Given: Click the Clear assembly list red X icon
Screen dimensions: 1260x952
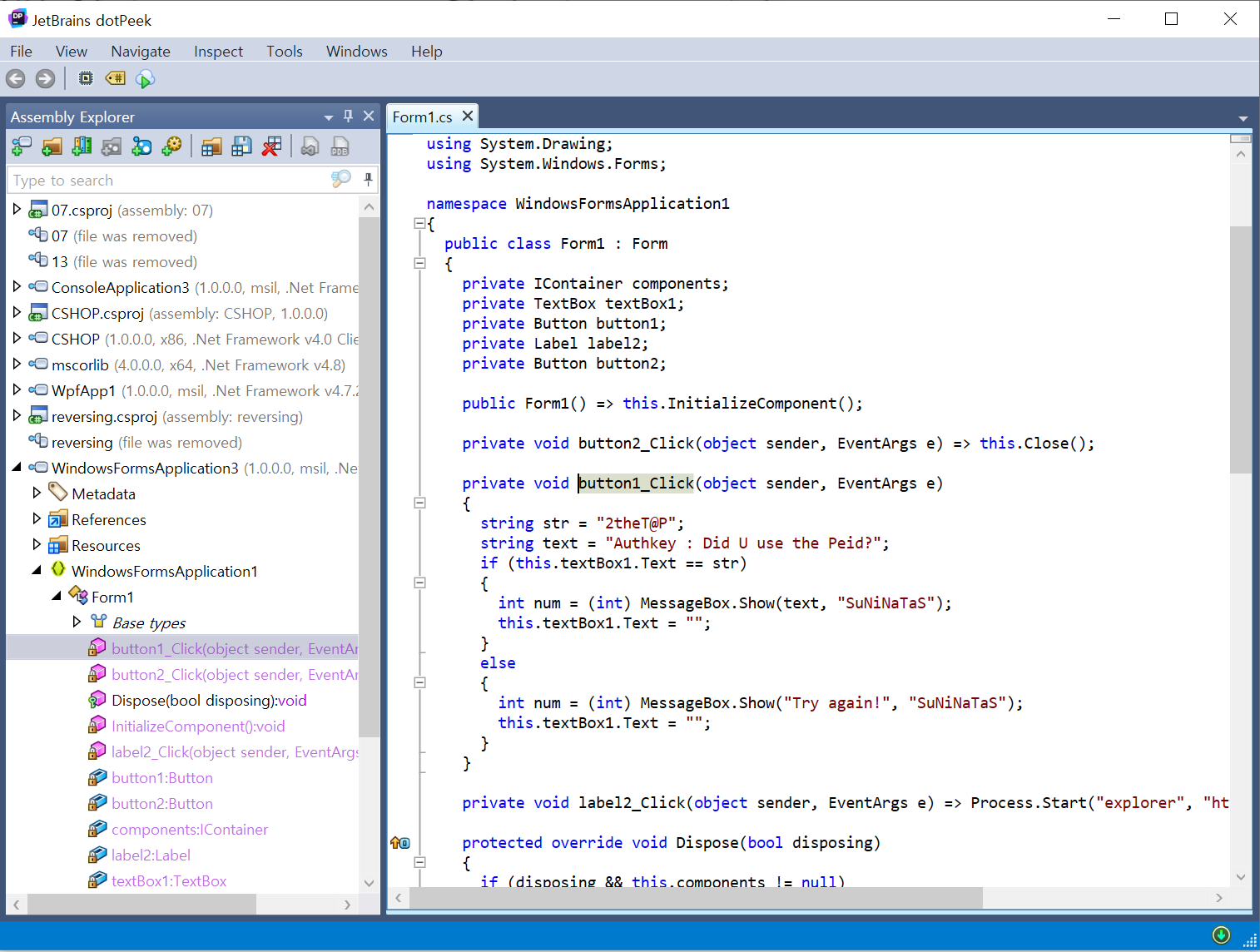Looking at the screenshot, I should 271,147.
